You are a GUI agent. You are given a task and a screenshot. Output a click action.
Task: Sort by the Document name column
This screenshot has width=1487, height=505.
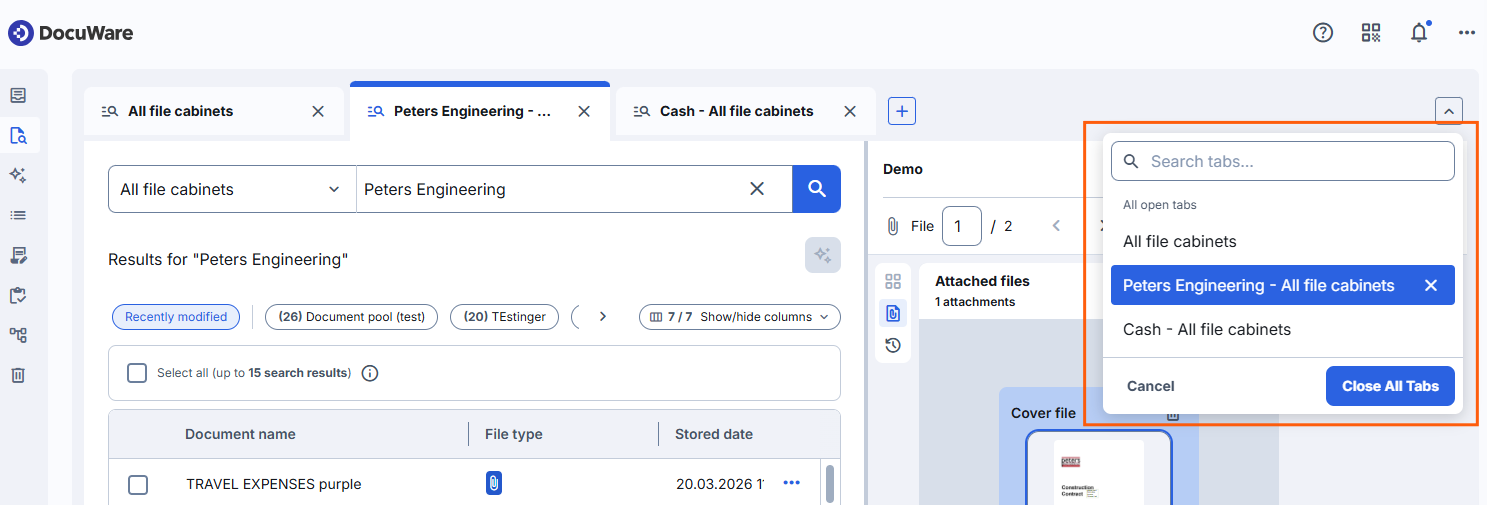click(240, 434)
